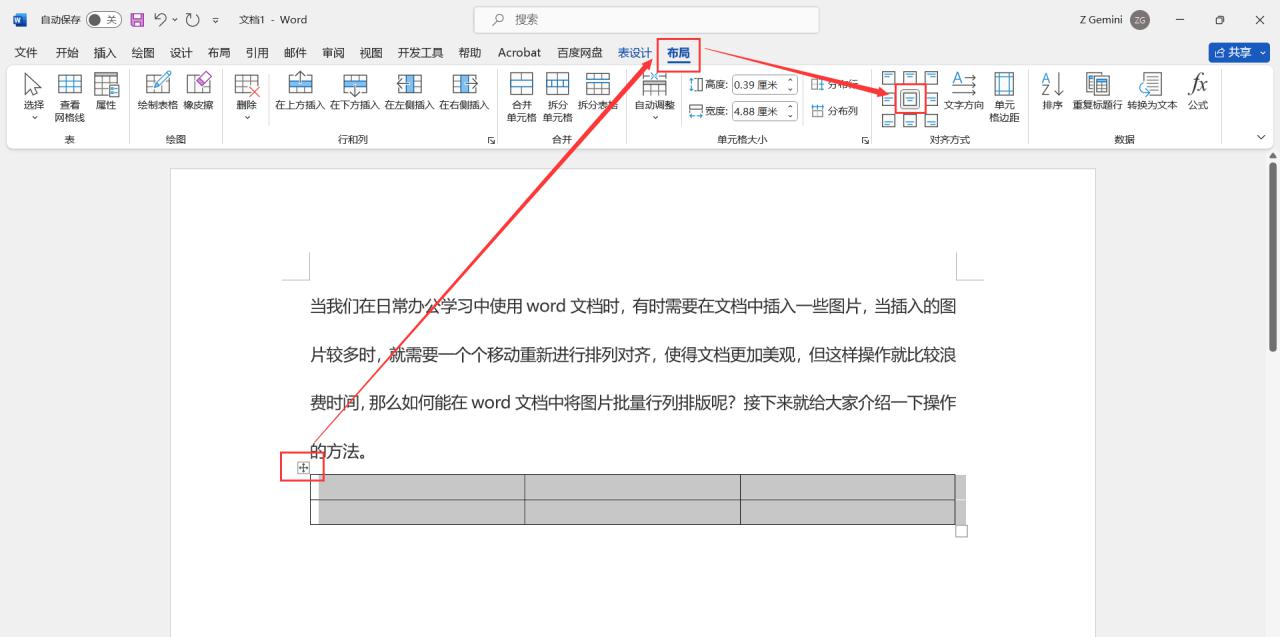Click the height (高度) value field

pos(757,85)
